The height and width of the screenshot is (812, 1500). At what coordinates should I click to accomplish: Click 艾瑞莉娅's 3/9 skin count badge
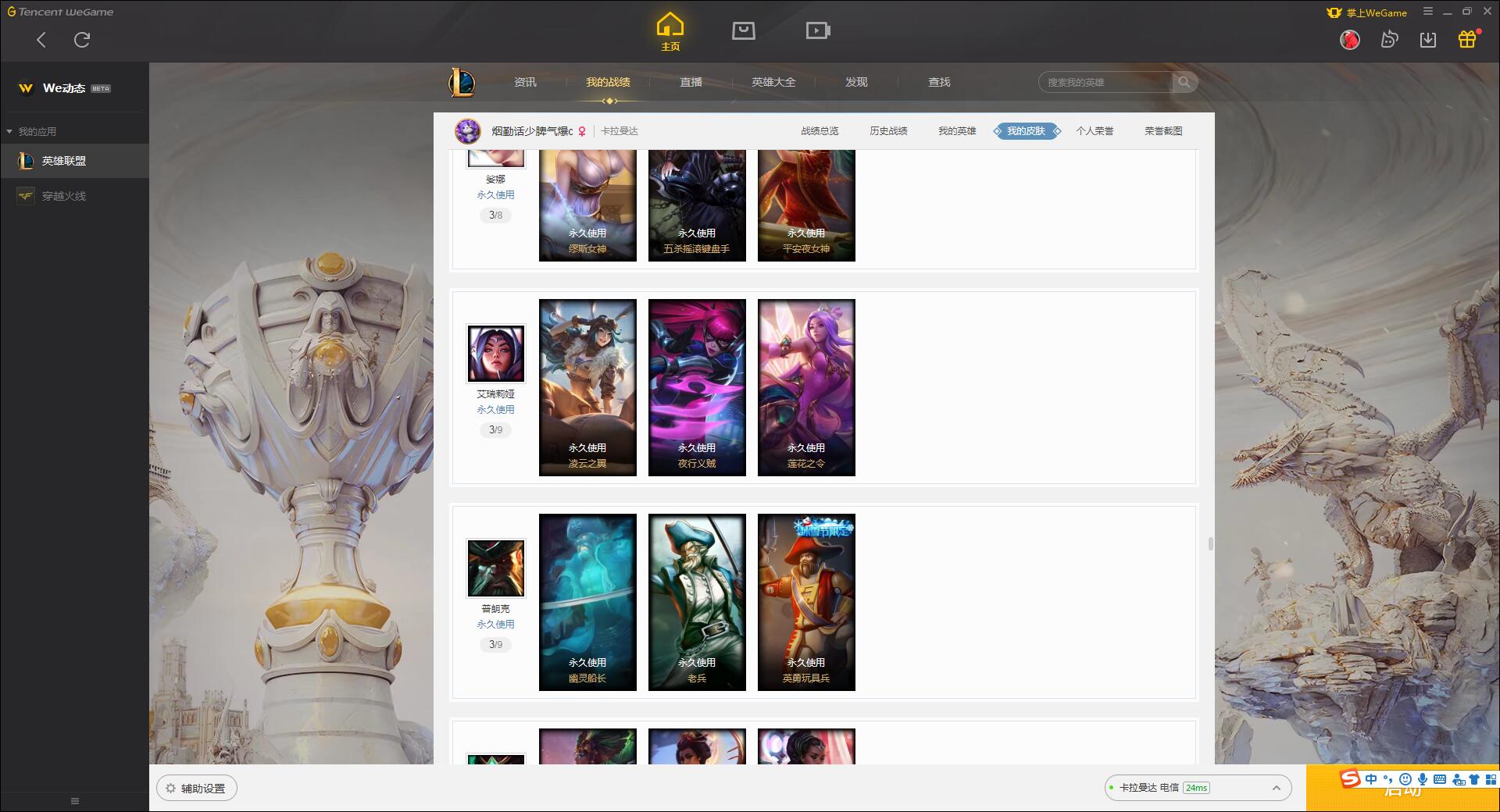[x=495, y=429]
